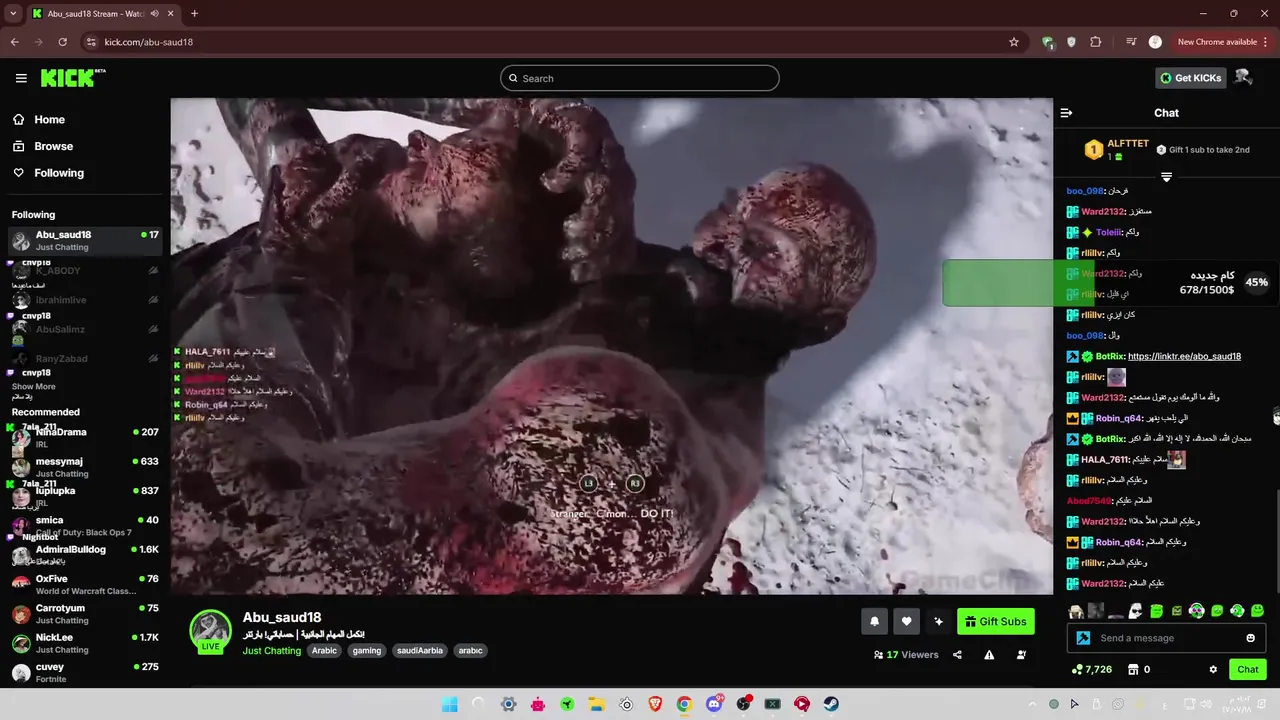This screenshot has width=1280, height=720.
Task: Open Brave browser from the taskbar
Action: (x=655, y=704)
